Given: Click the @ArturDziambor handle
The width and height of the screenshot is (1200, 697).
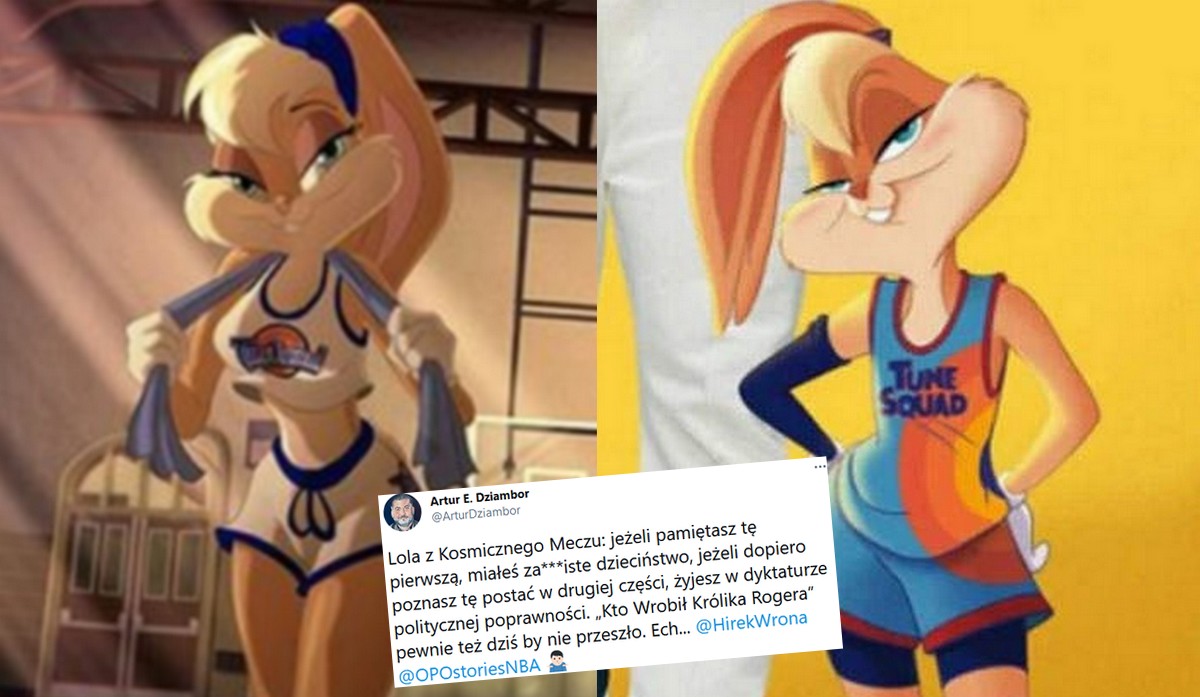Looking at the screenshot, I should [466, 514].
